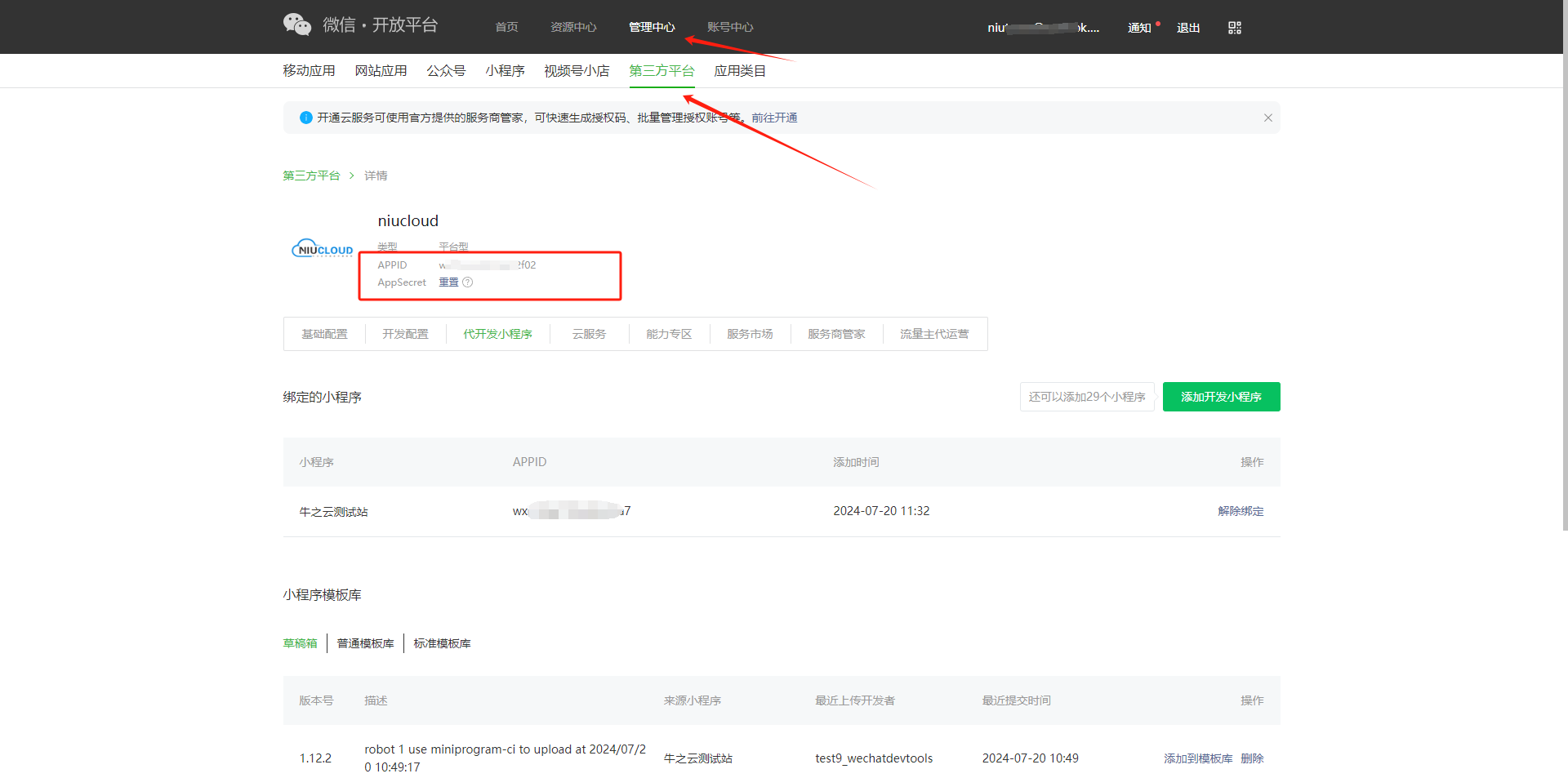Close the cloud service notification banner
Screen dimensions: 1568x778
tap(1267, 118)
